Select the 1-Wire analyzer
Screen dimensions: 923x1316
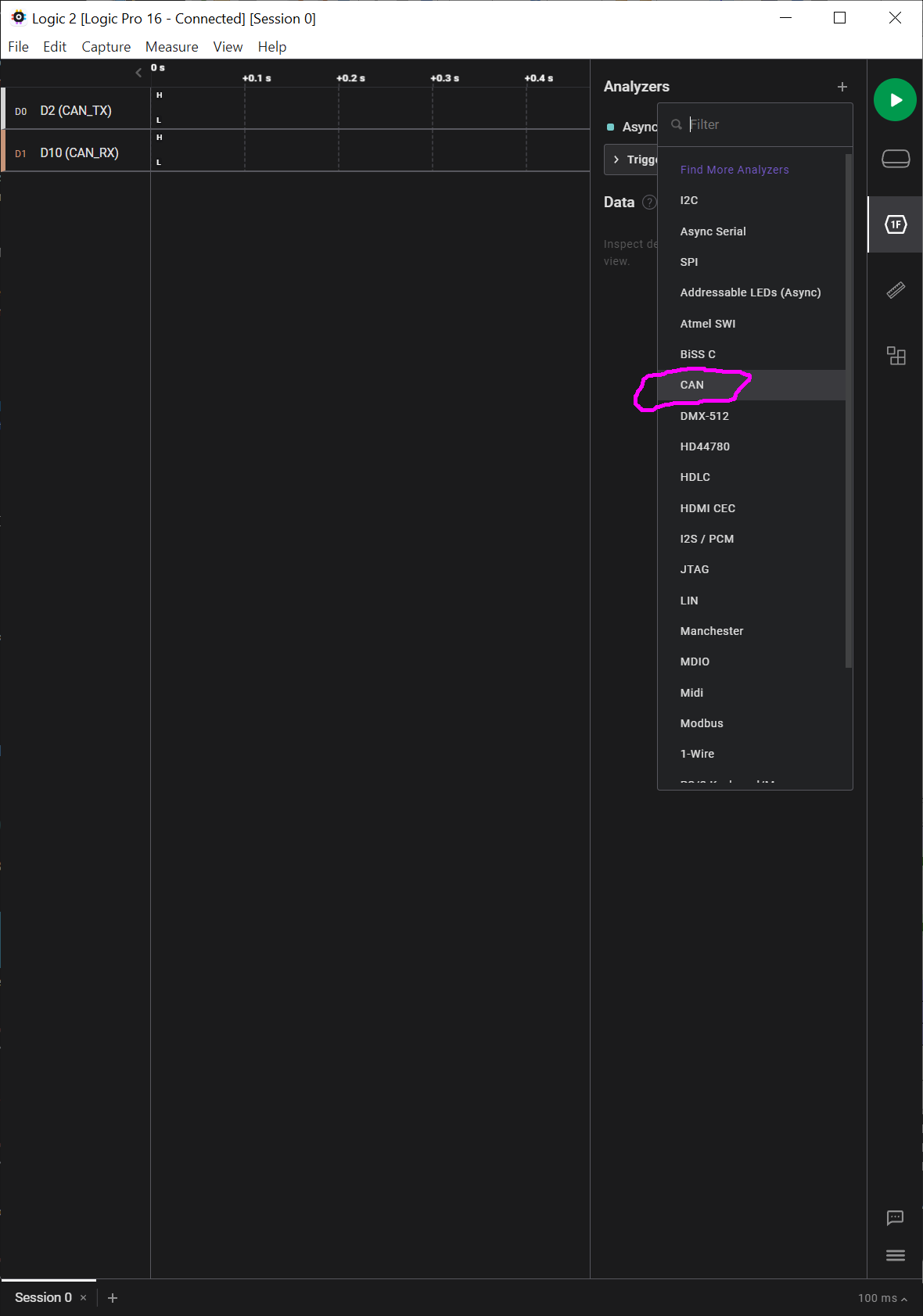(752, 754)
